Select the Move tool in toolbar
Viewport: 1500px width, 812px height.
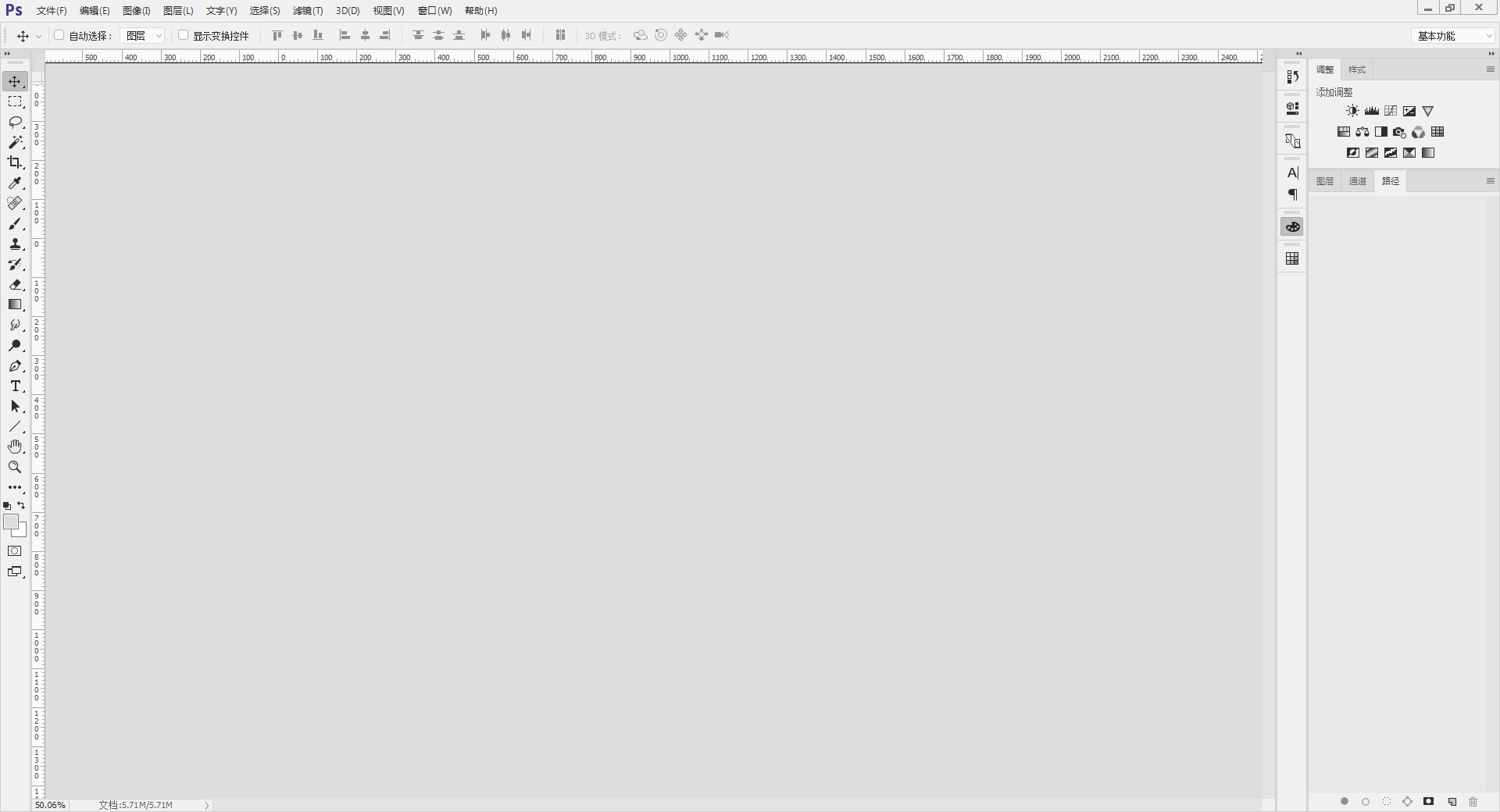[x=15, y=81]
